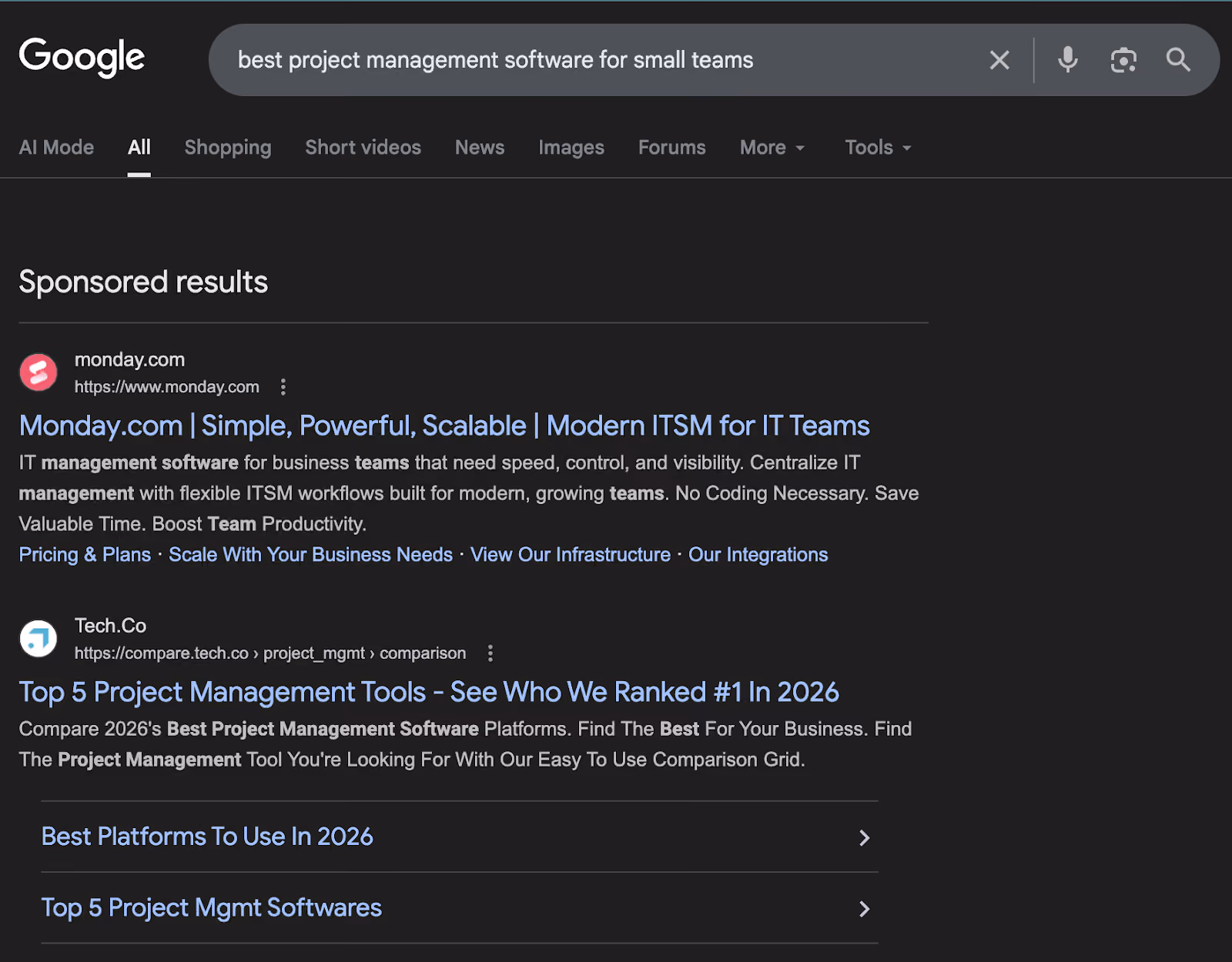Open Google Lens image search

click(x=1123, y=60)
